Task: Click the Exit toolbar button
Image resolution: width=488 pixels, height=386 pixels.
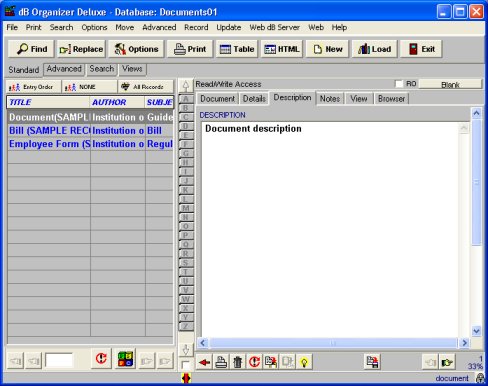Action: click(421, 49)
